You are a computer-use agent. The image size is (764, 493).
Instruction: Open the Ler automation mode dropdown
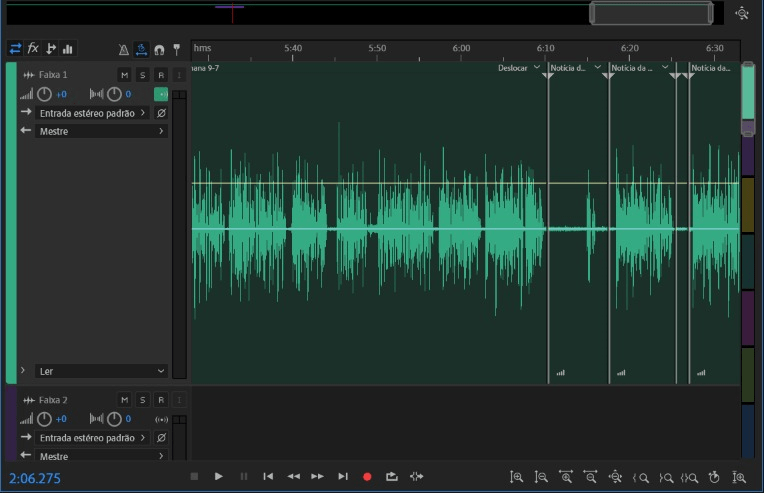coord(101,371)
